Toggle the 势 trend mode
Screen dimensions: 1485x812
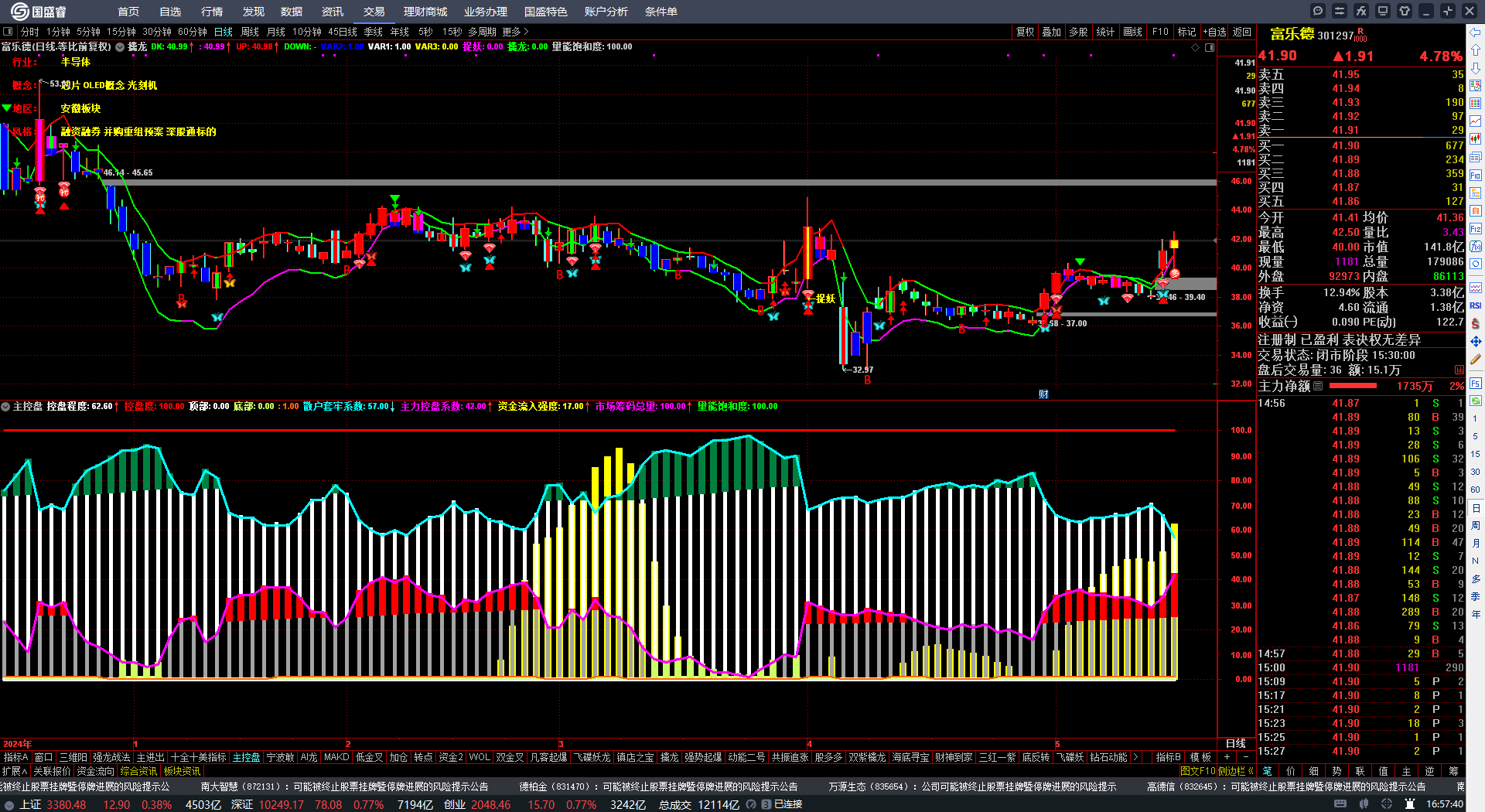tap(1336, 771)
